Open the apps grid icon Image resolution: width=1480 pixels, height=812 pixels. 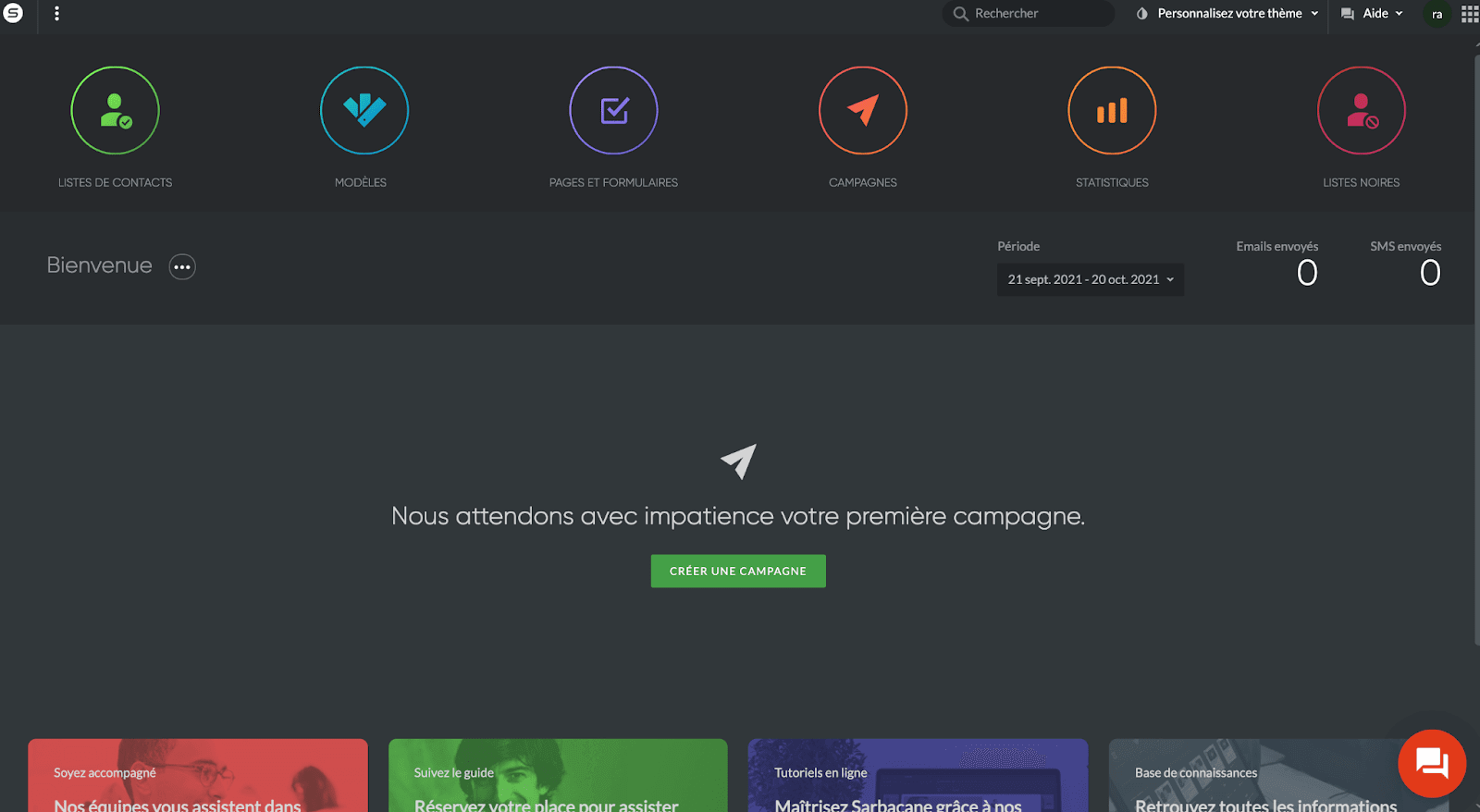1469,14
